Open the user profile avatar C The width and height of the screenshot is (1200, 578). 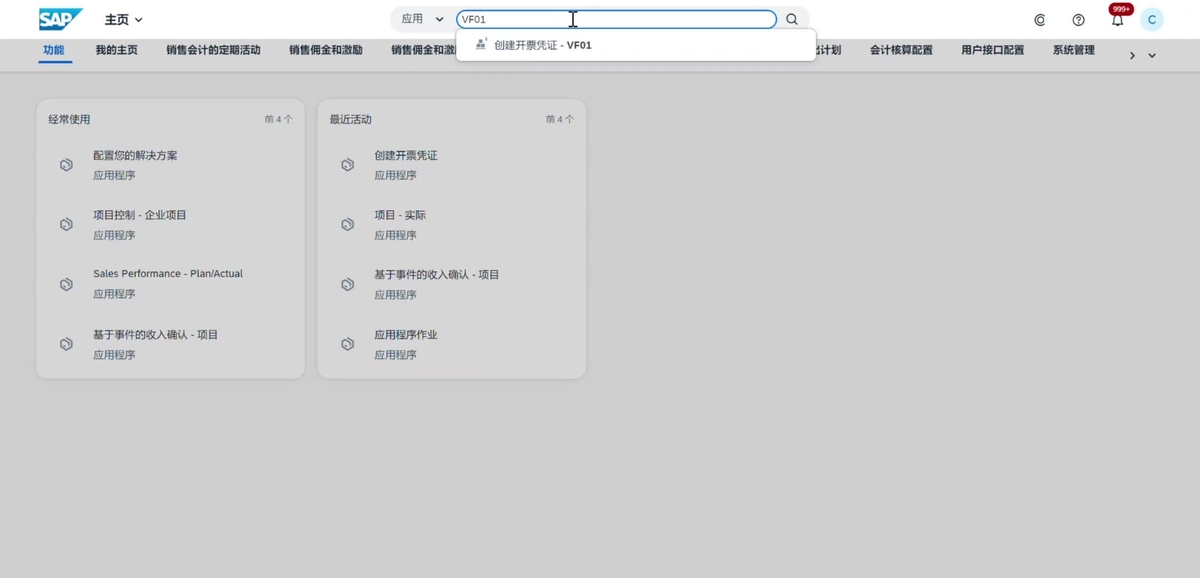1152,19
